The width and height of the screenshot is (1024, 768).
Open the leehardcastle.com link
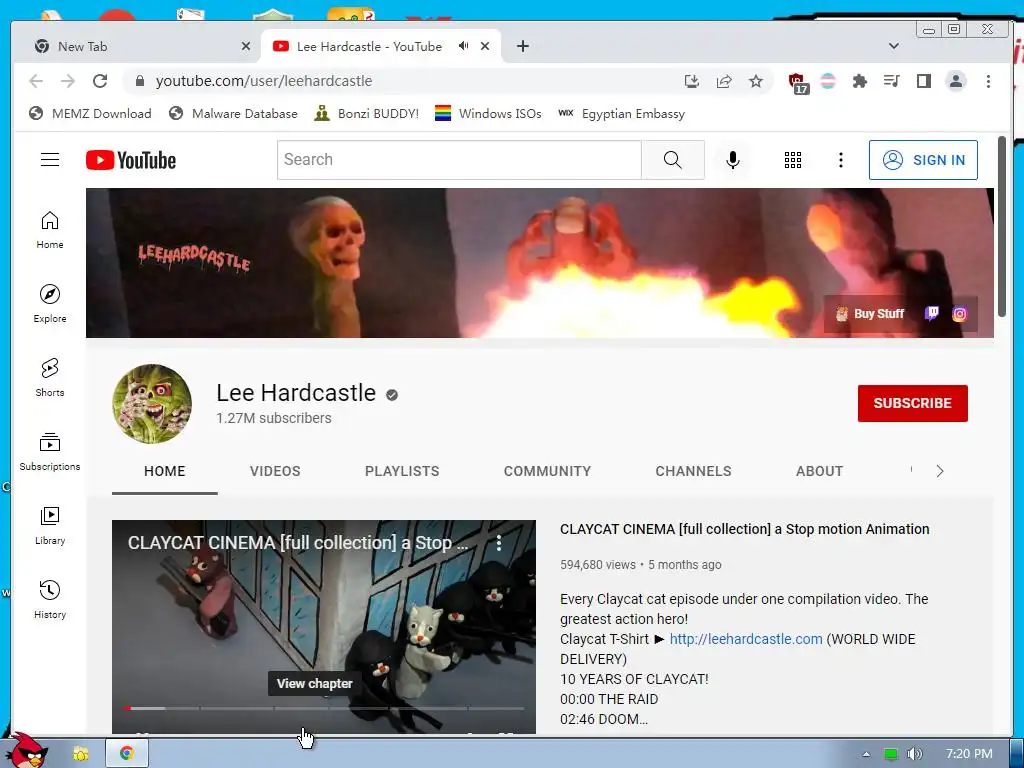click(746, 639)
